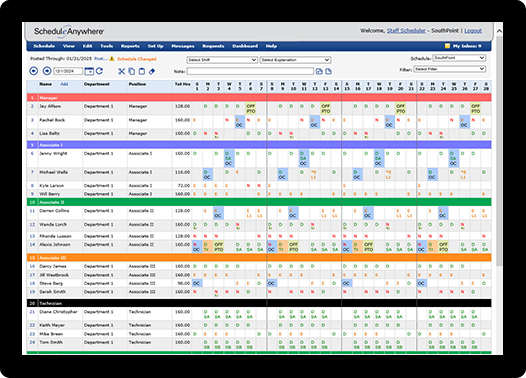Go to the next schedule period arrow
The width and height of the screenshot is (526, 378).
47,71
